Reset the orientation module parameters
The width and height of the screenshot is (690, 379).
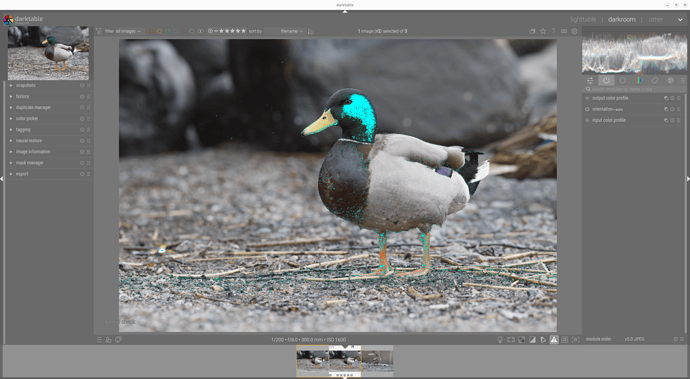[672, 109]
